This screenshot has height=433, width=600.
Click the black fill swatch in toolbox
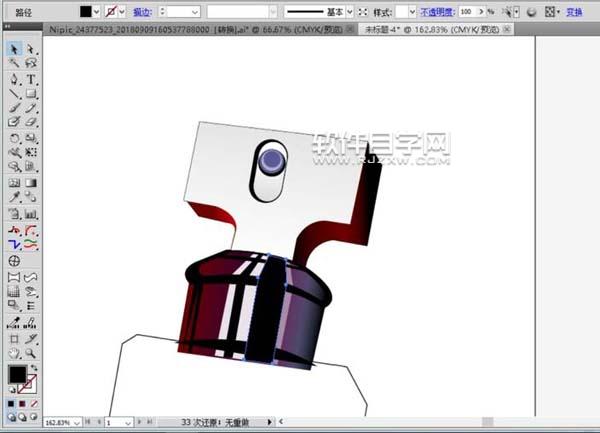(17, 375)
